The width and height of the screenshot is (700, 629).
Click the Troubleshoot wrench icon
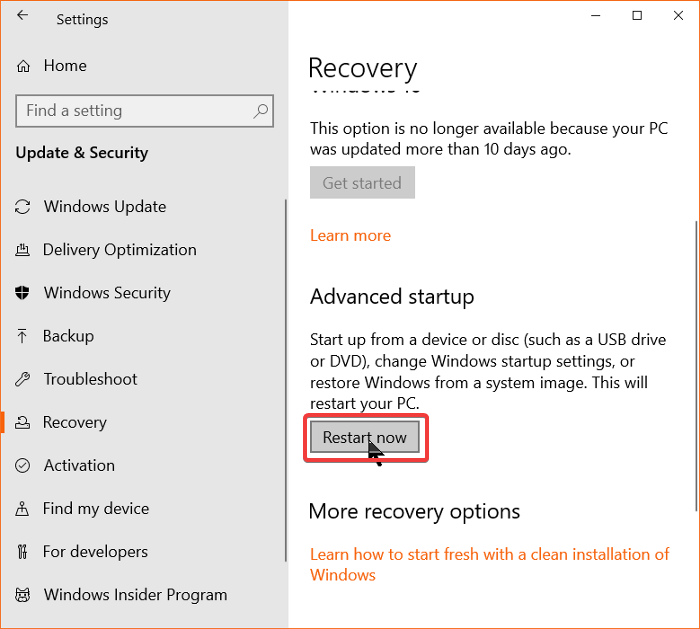point(23,379)
